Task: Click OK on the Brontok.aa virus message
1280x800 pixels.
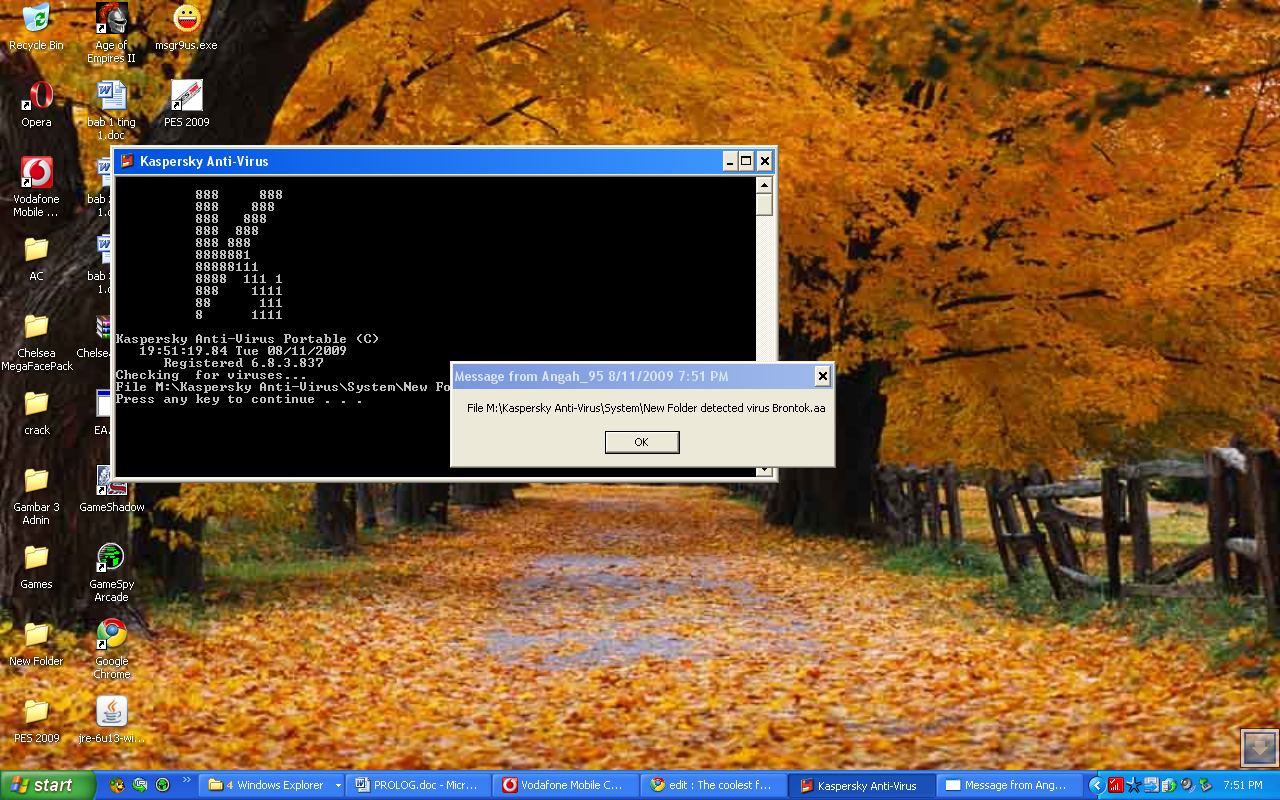Action: (641, 441)
